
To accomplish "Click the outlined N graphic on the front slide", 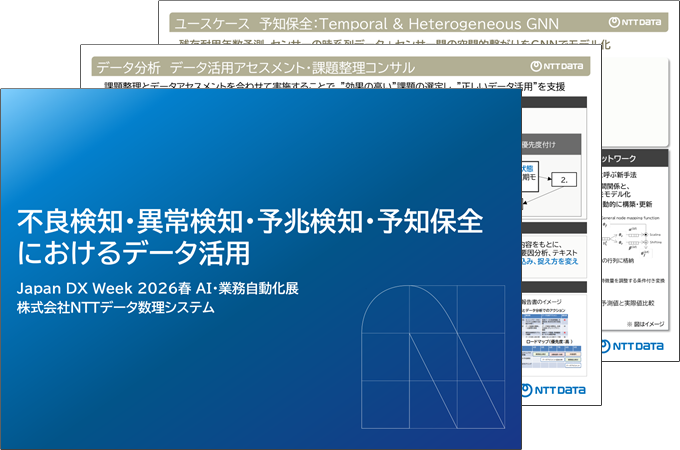I will coord(433,357).
